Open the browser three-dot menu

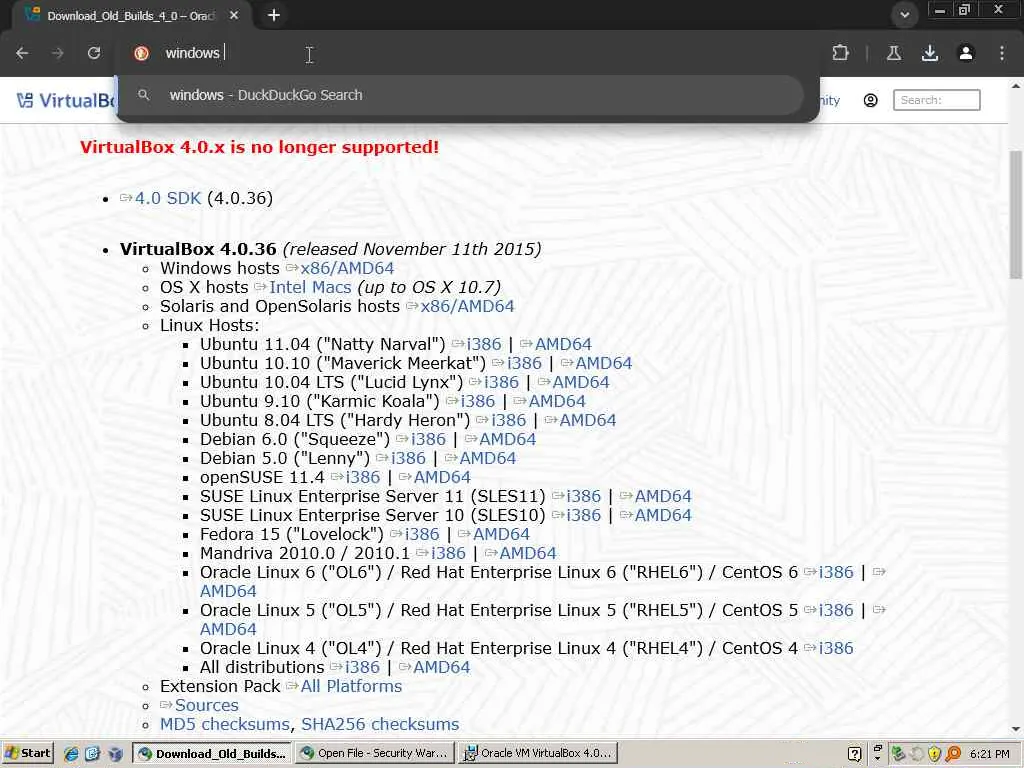click(1002, 53)
